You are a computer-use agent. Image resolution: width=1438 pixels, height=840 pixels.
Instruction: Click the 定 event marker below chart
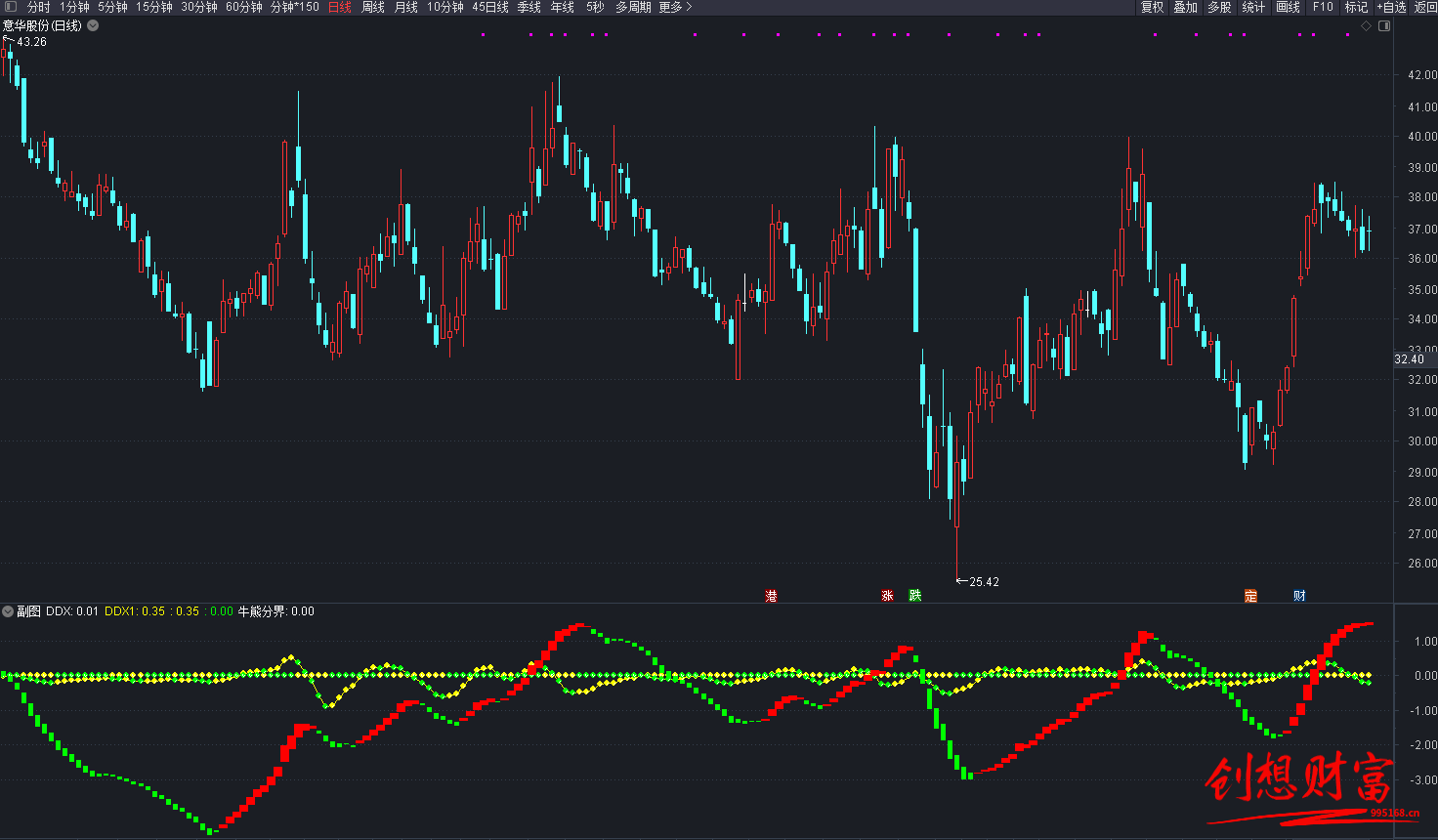[x=1250, y=596]
